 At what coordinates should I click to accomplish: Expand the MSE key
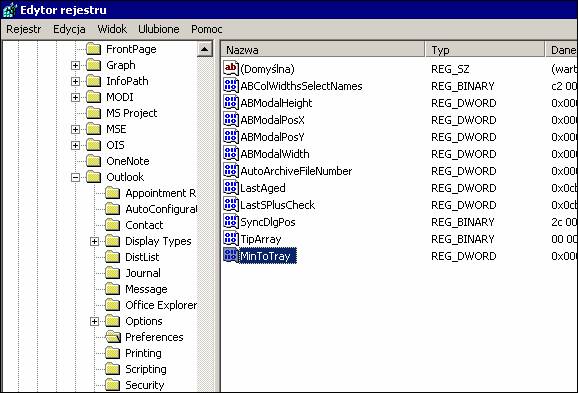[x=75, y=129]
